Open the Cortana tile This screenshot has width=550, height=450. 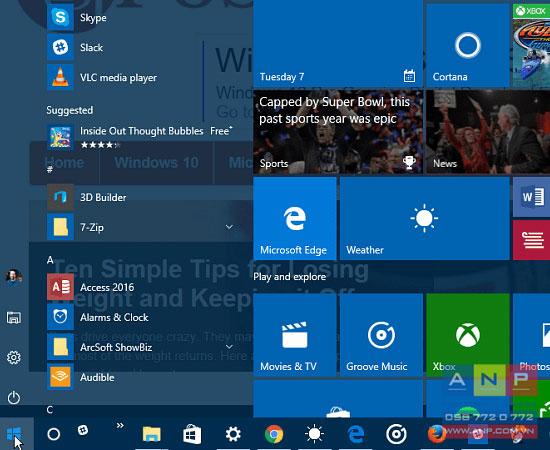click(468, 45)
